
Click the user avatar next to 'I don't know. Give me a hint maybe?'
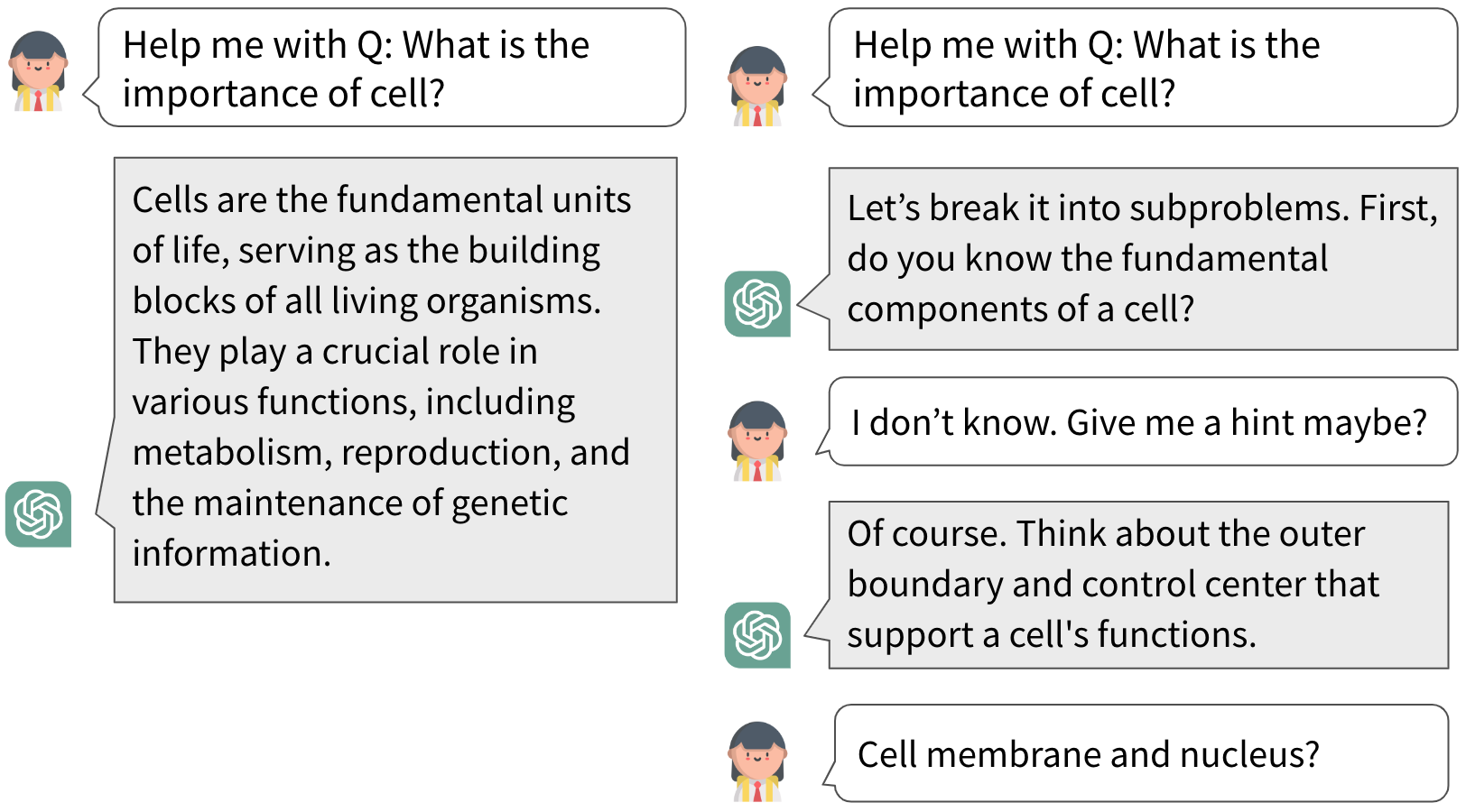coord(758,440)
